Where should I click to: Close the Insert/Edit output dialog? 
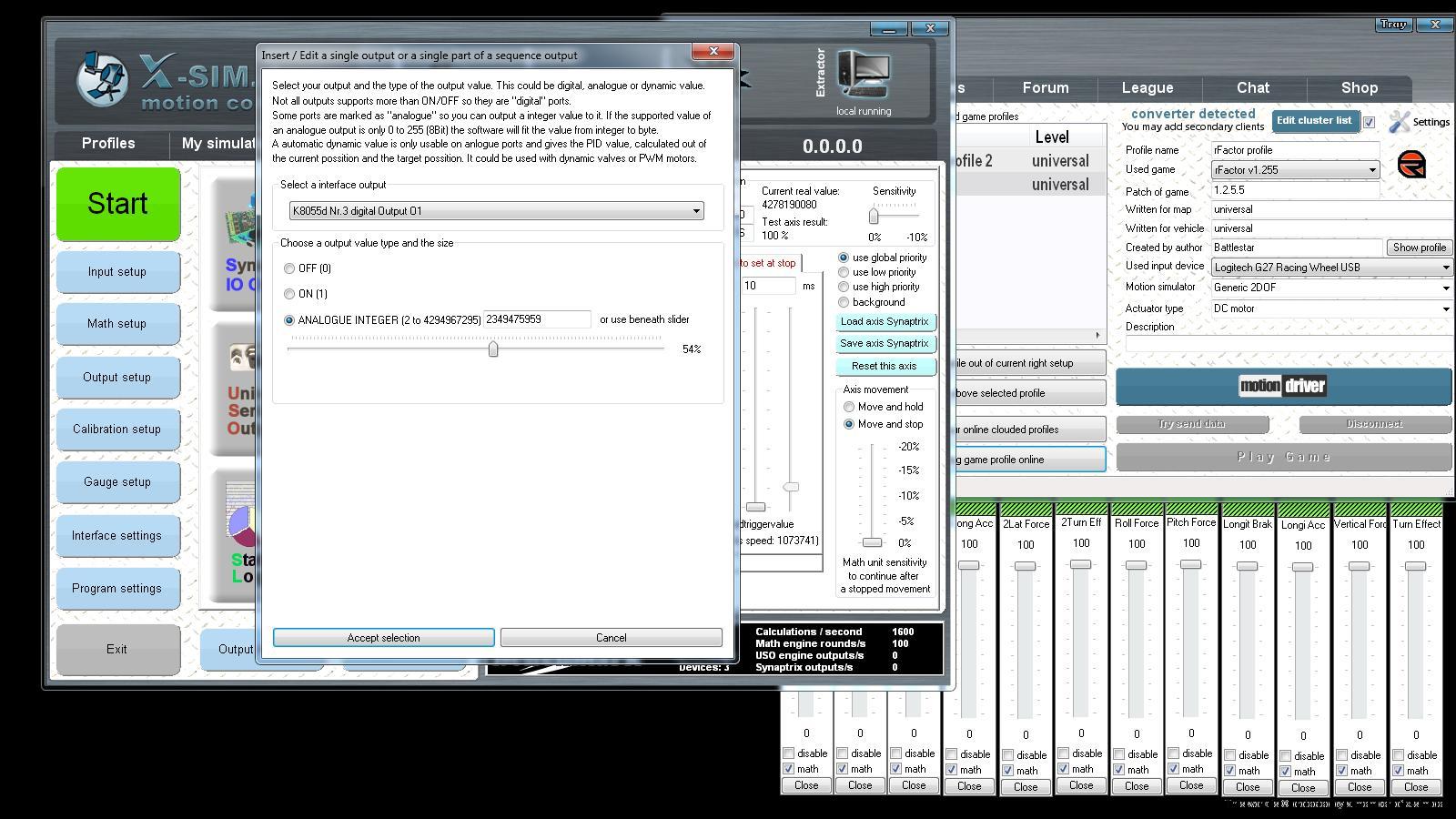[x=713, y=52]
